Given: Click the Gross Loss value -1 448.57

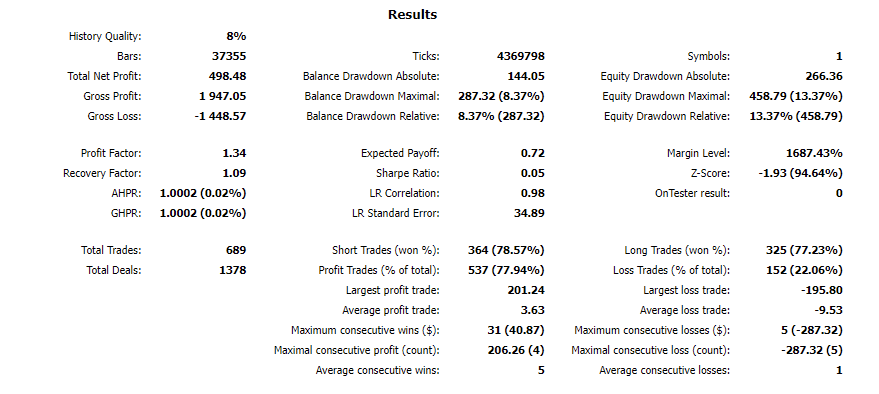Looking at the screenshot, I should pyautogui.click(x=220, y=117).
